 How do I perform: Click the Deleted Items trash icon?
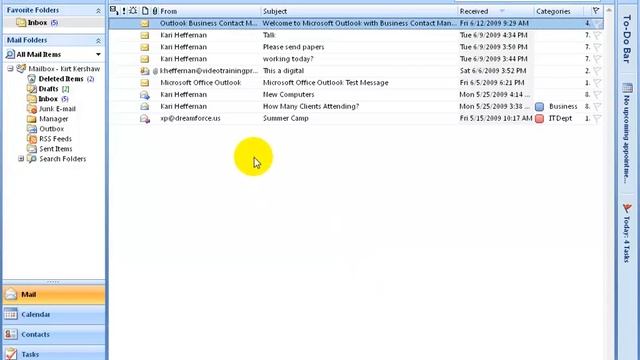31,79
